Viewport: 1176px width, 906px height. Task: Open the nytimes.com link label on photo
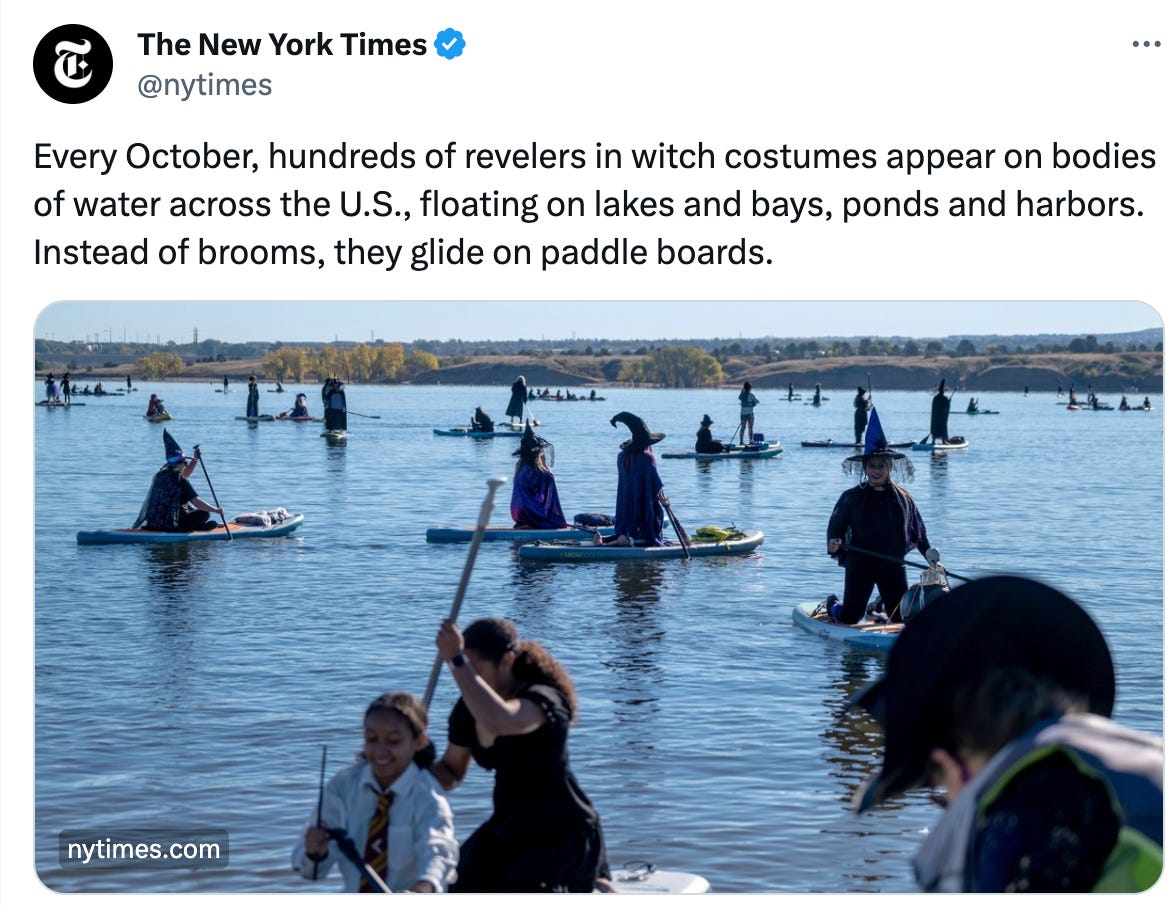[143, 849]
